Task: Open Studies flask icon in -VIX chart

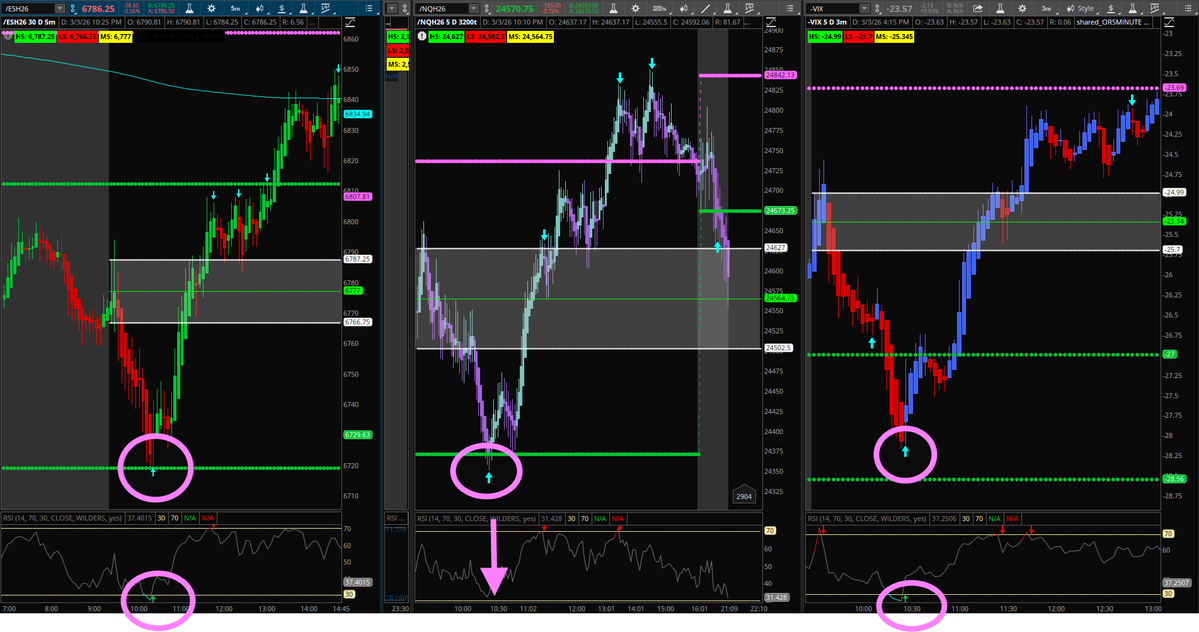Action: (x=1000, y=8)
